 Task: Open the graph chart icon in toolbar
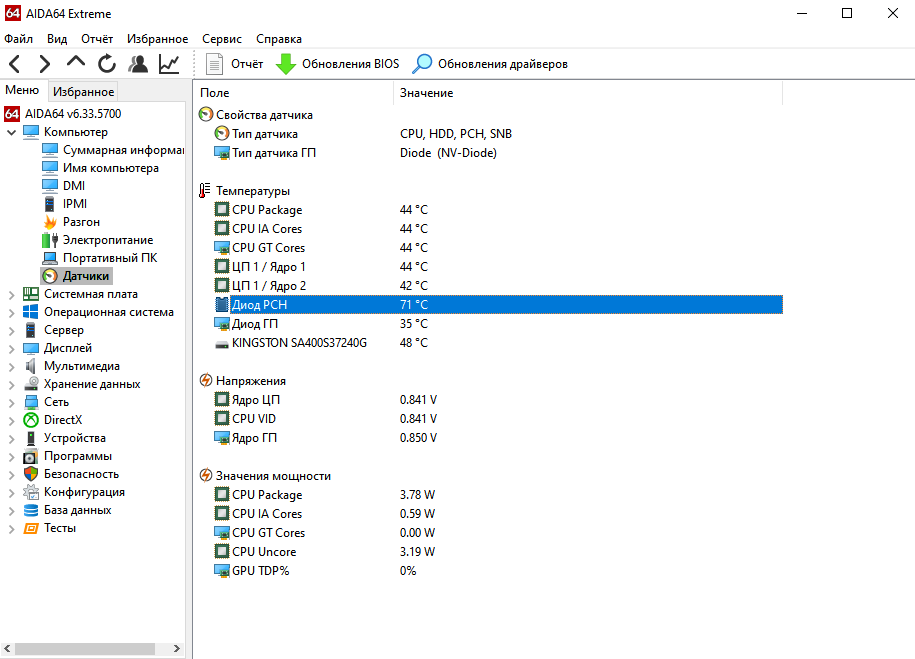click(x=169, y=64)
